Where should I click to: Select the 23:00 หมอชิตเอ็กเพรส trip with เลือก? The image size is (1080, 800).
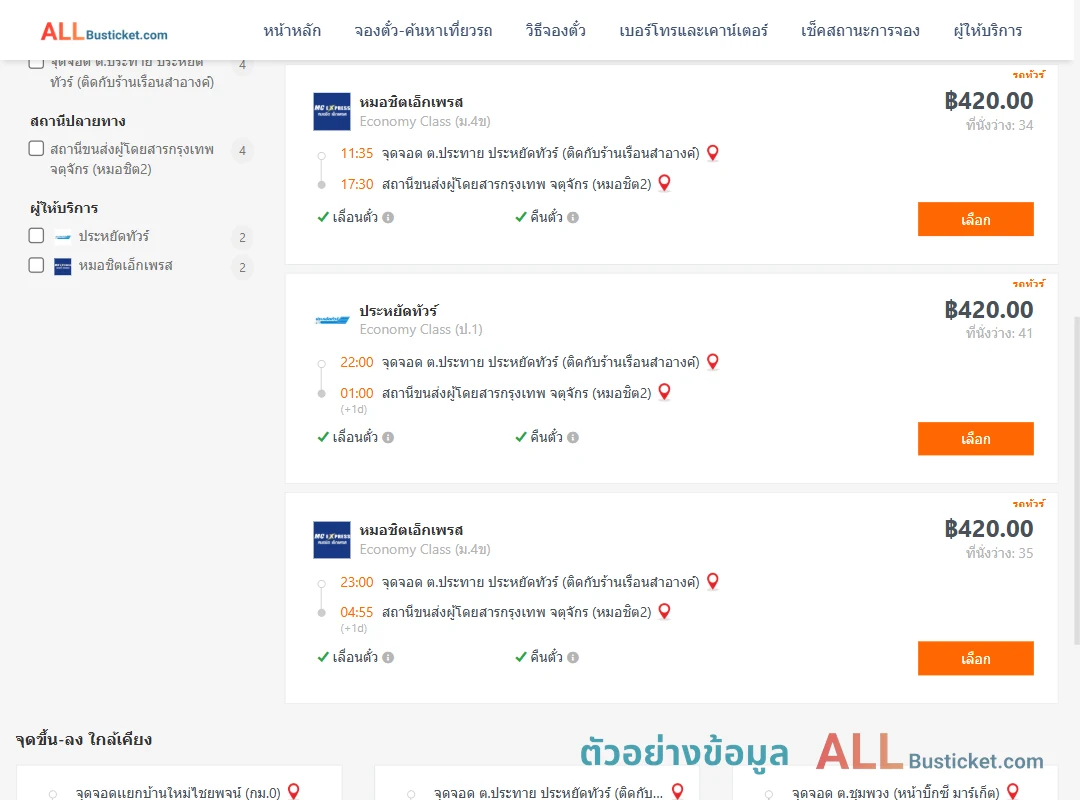975,659
